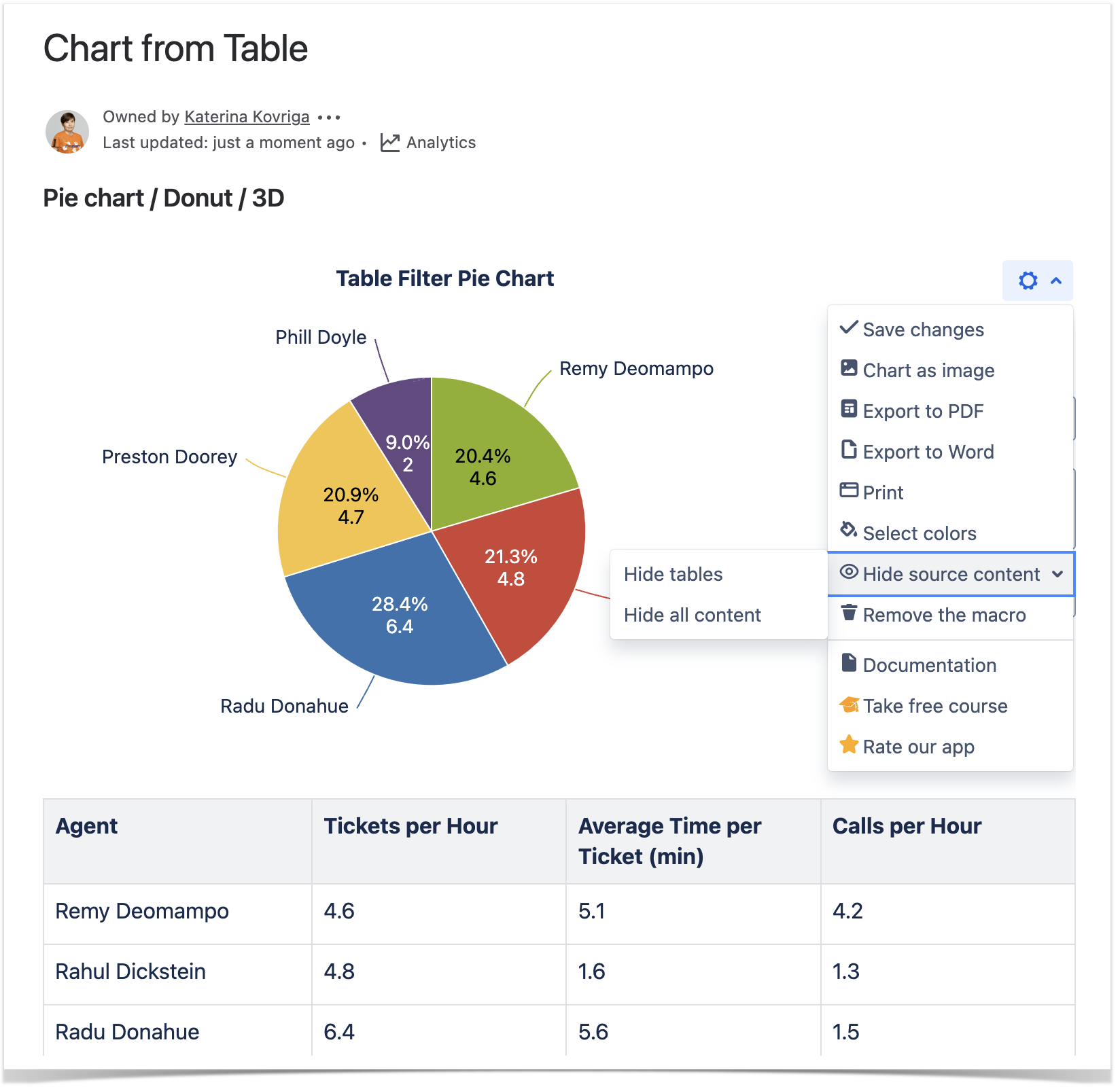
Task: Choose Hide tables from the submenu
Action: point(673,575)
